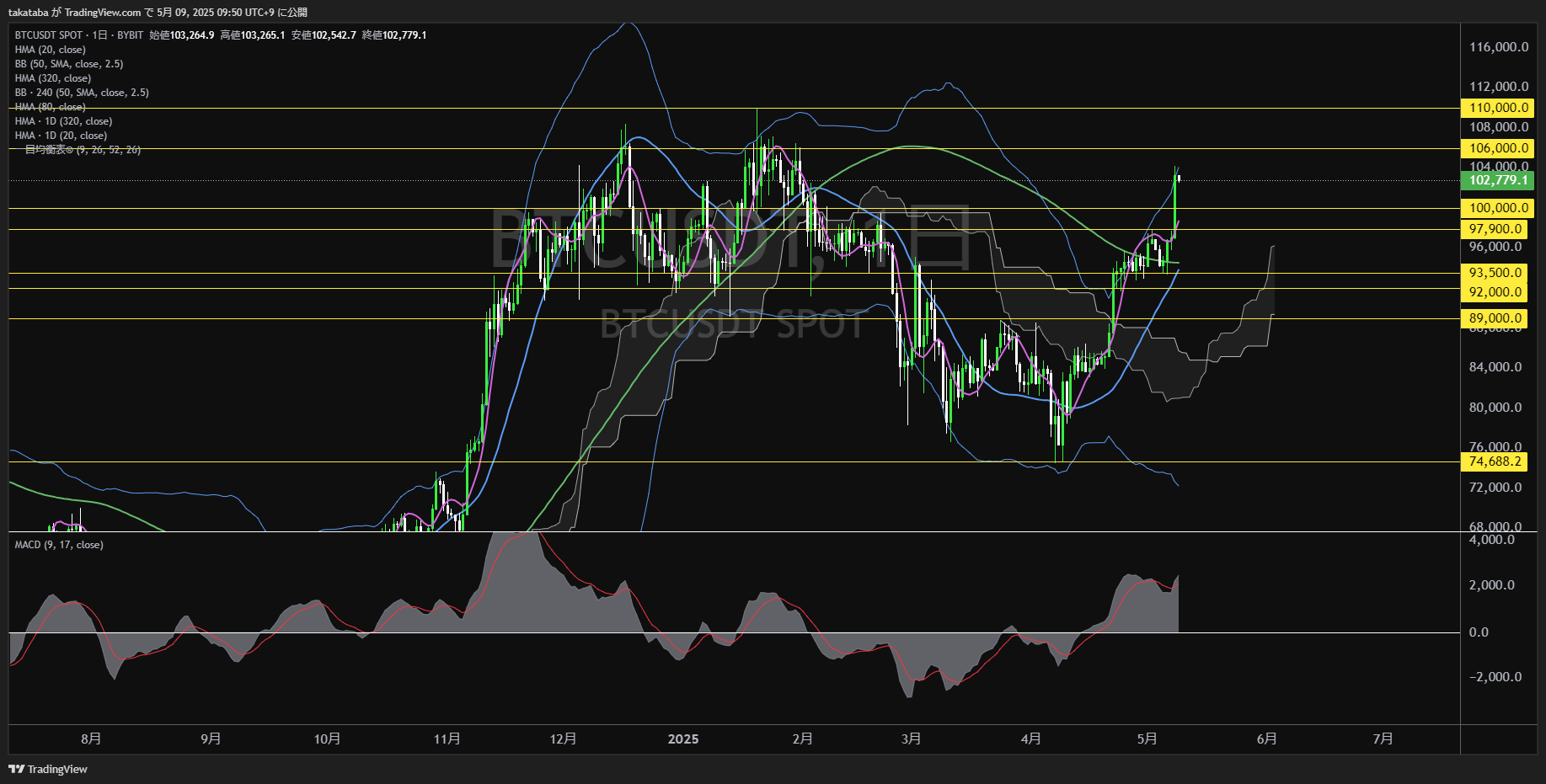Click the 108,000.0 price axis tick

1499,127
